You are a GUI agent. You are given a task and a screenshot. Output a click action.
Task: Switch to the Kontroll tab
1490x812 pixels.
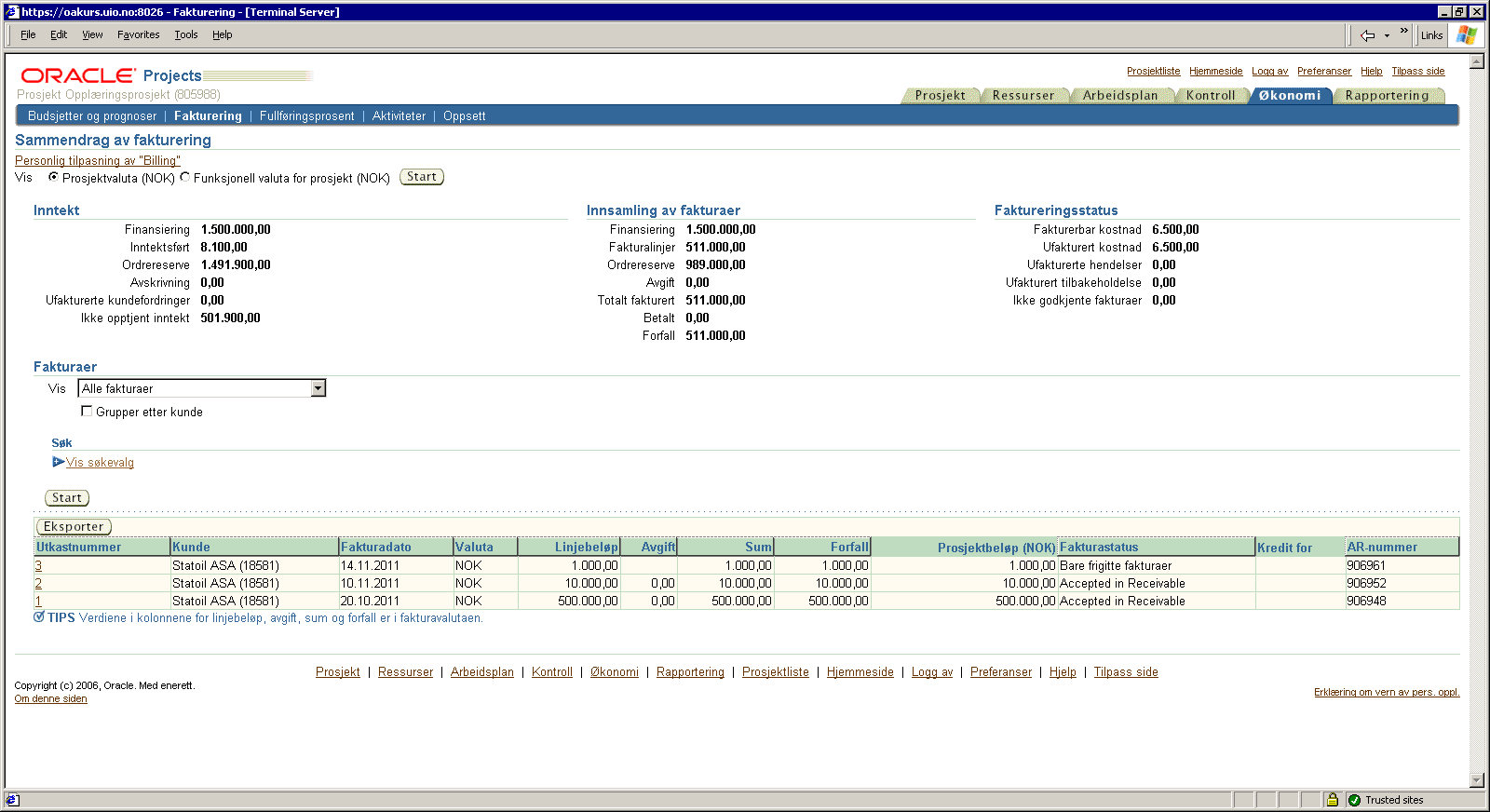pos(1211,95)
